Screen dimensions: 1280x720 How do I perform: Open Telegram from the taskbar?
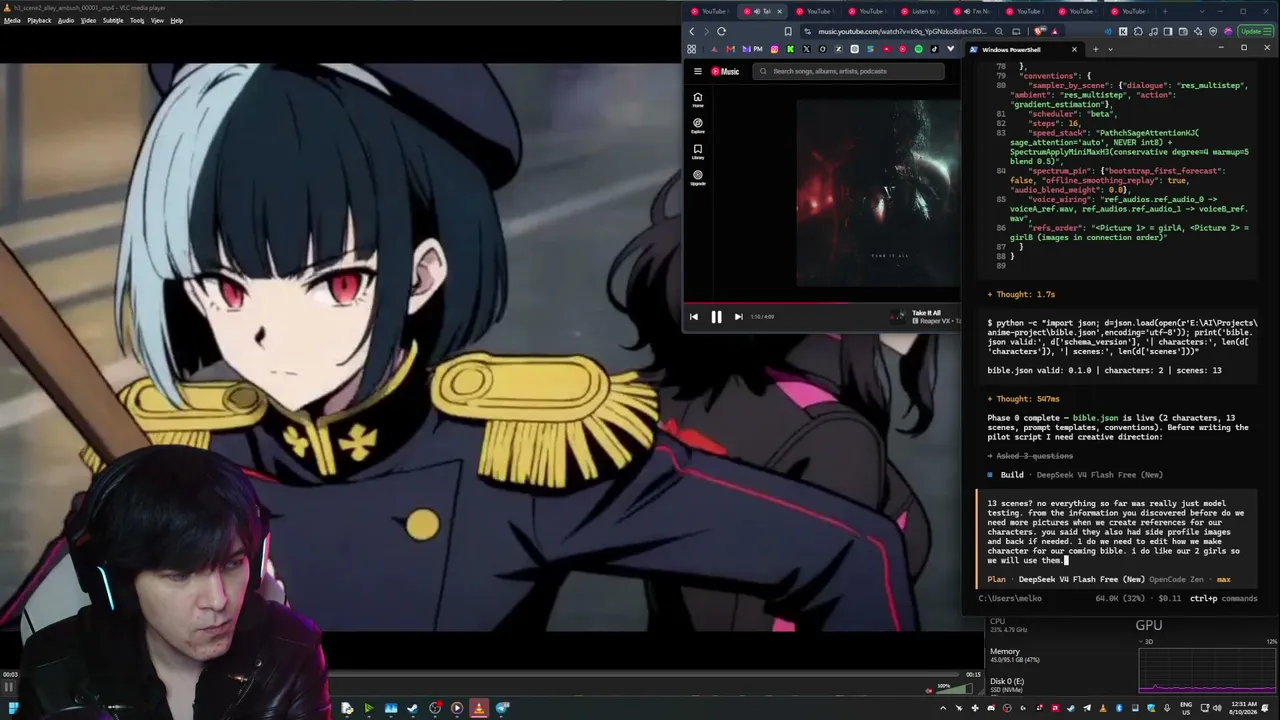click(x=502, y=708)
